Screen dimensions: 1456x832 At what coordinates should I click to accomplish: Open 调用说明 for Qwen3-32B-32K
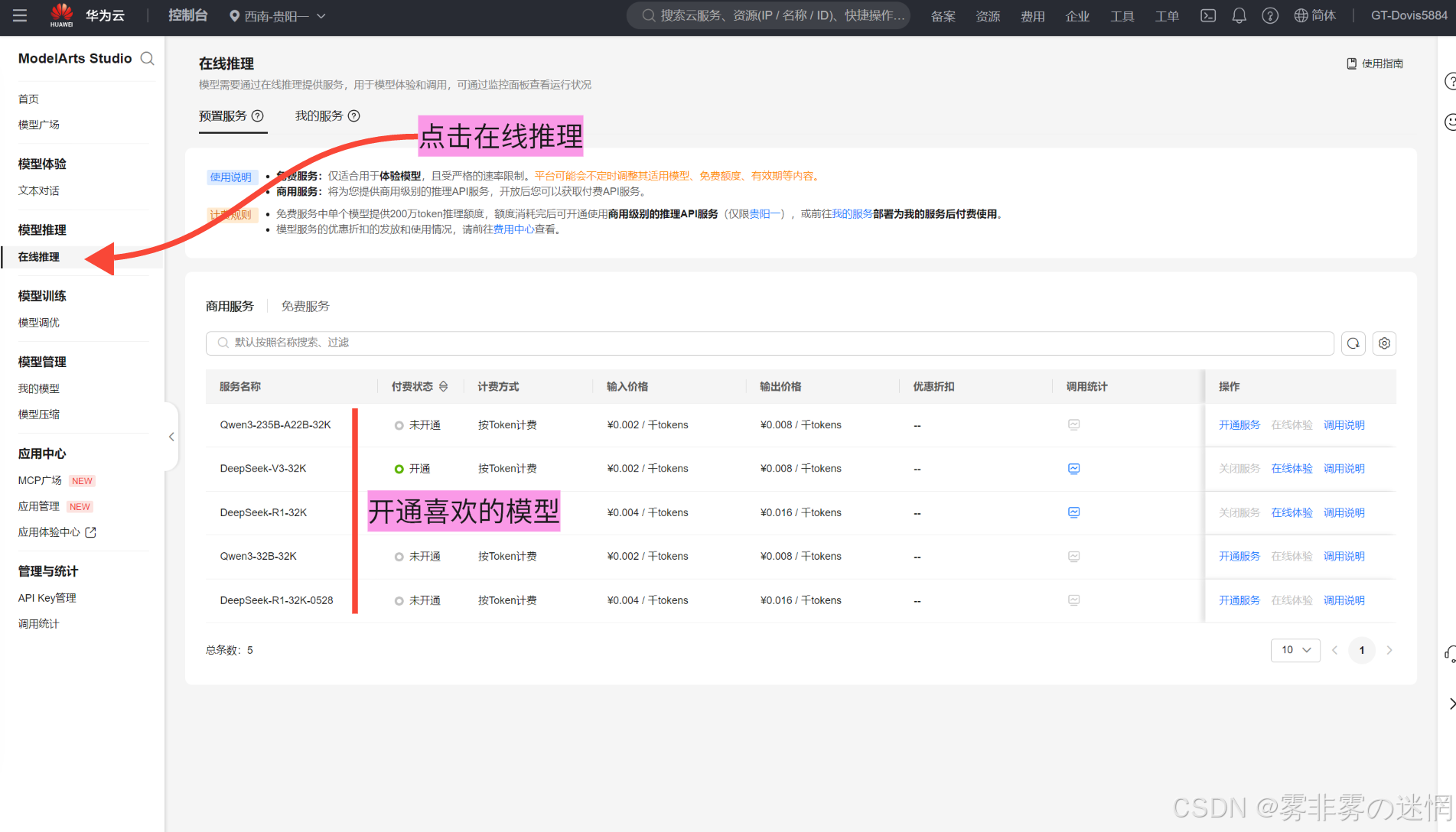point(1344,556)
